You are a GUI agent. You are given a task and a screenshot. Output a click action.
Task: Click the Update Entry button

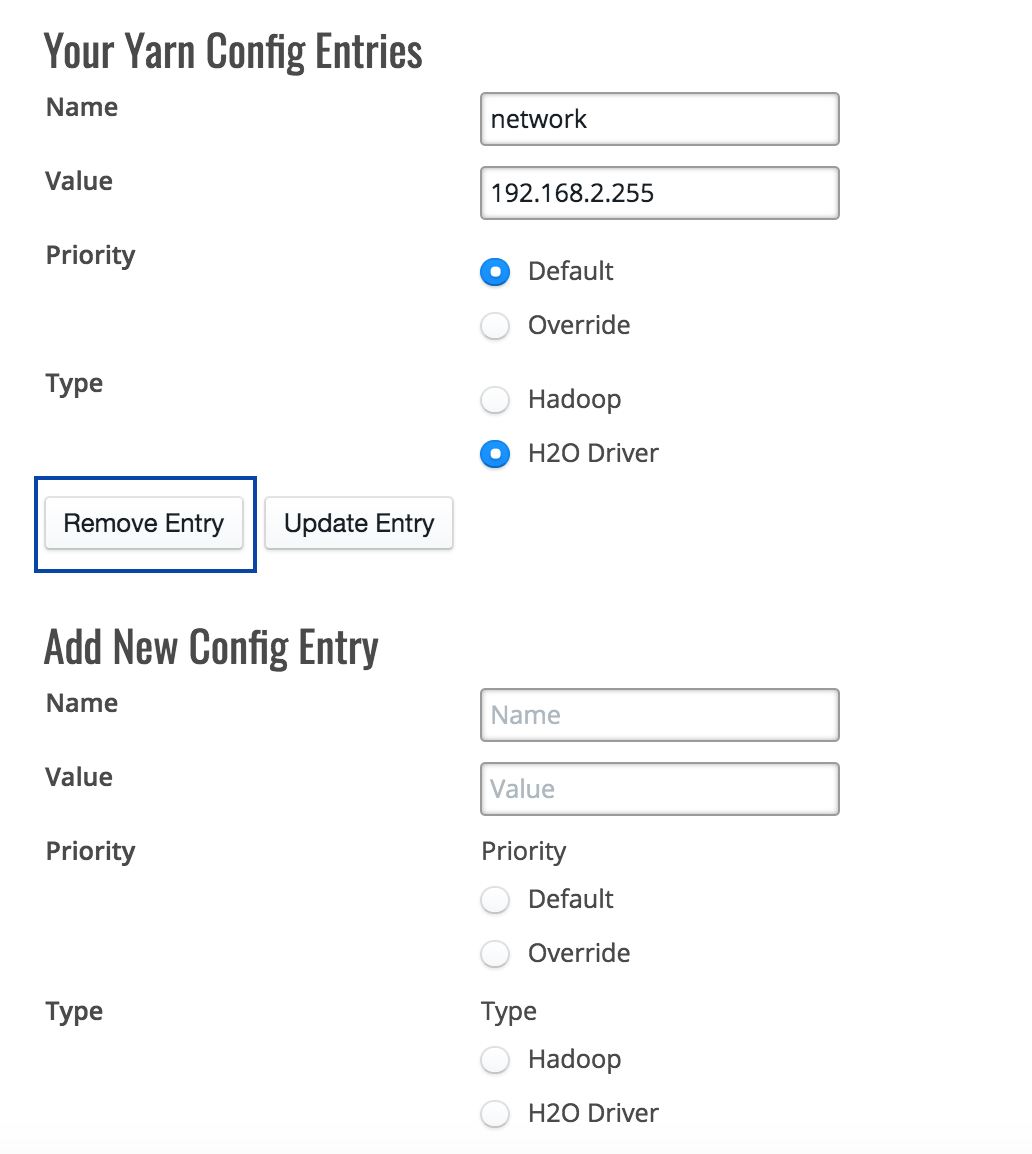(358, 523)
